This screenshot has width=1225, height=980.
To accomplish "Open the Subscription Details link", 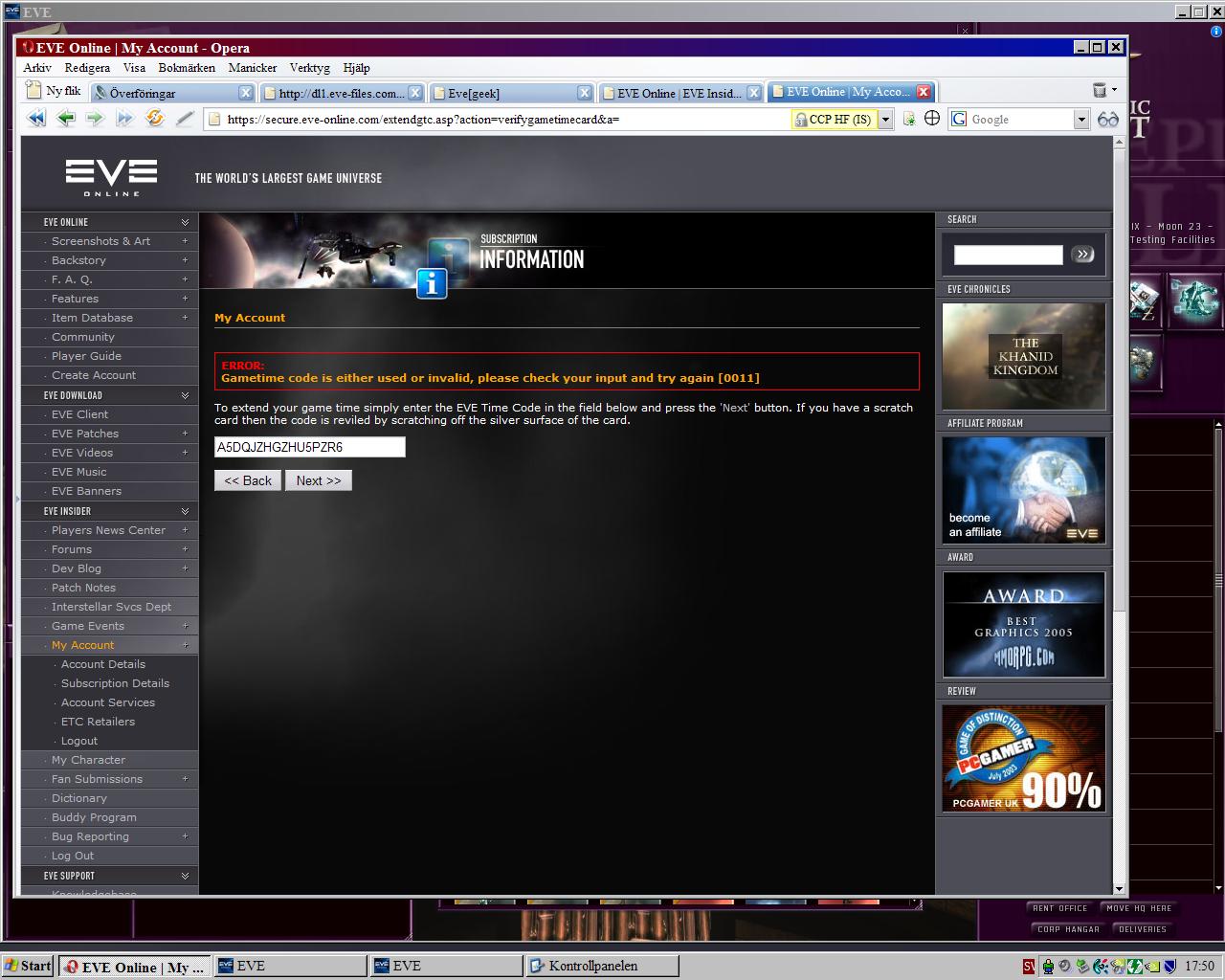I will pyautogui.click(x=115, y=683).
